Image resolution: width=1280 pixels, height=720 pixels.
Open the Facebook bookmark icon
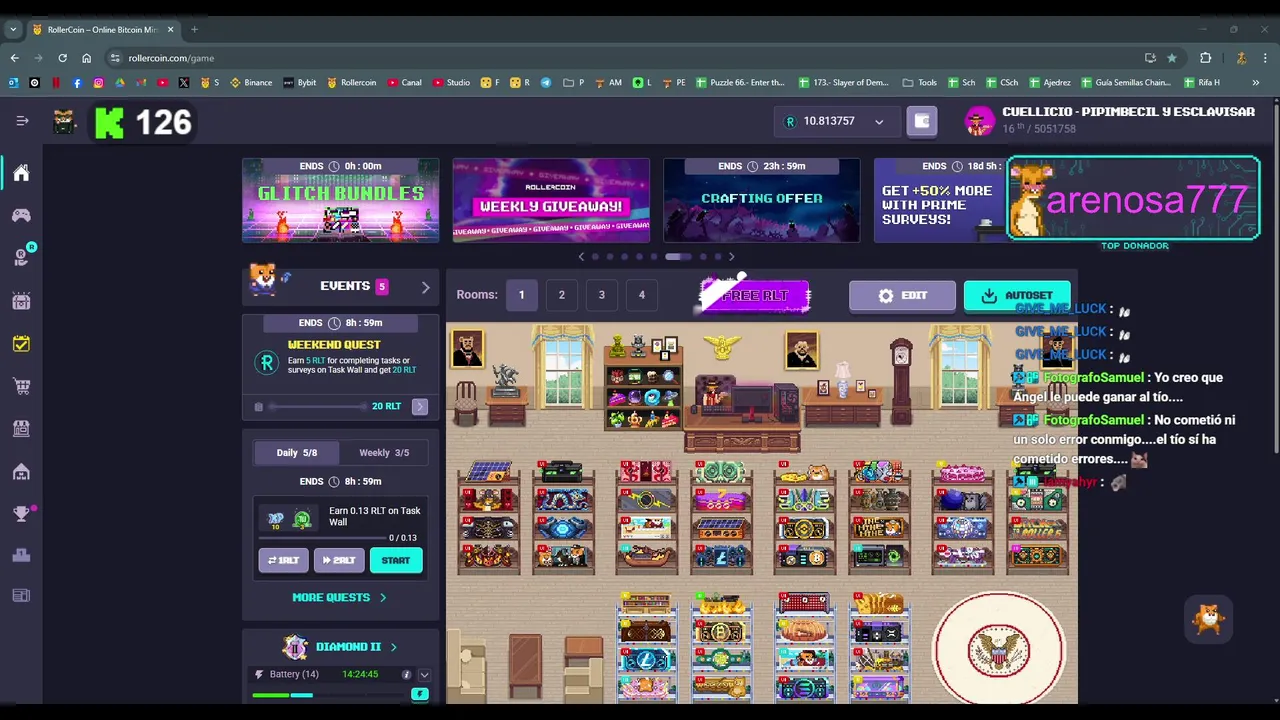tap(77, 82)
